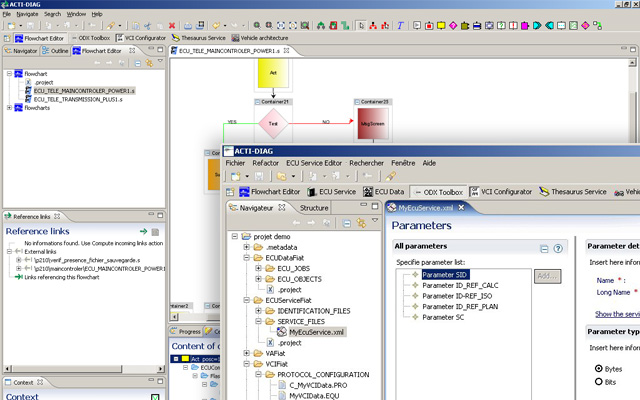Close the MyEcuService.xml editor tab
This screenshot has width=640, height=400.
point(461,208)
